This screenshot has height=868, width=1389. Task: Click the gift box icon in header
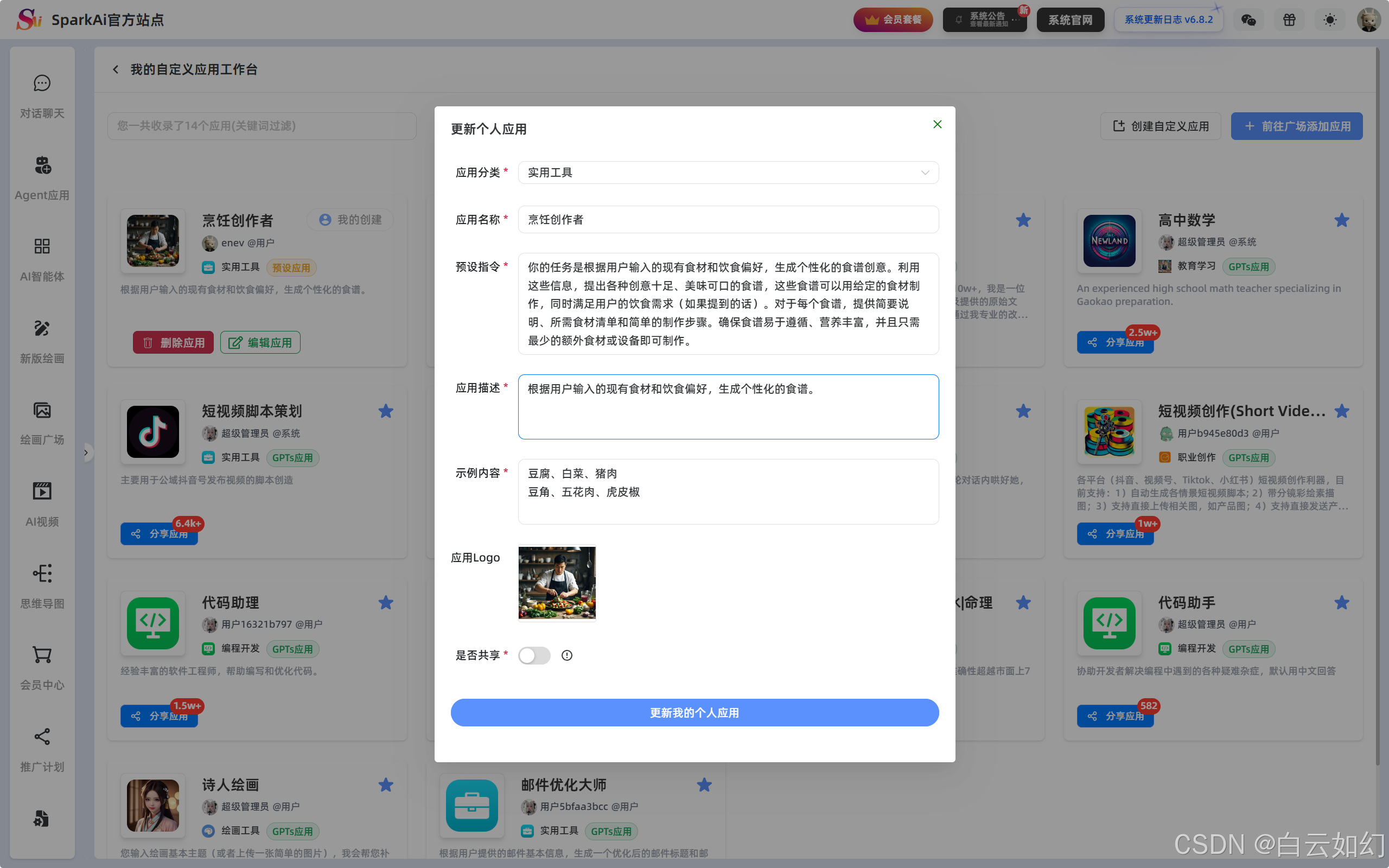(x=1289, y=20)
